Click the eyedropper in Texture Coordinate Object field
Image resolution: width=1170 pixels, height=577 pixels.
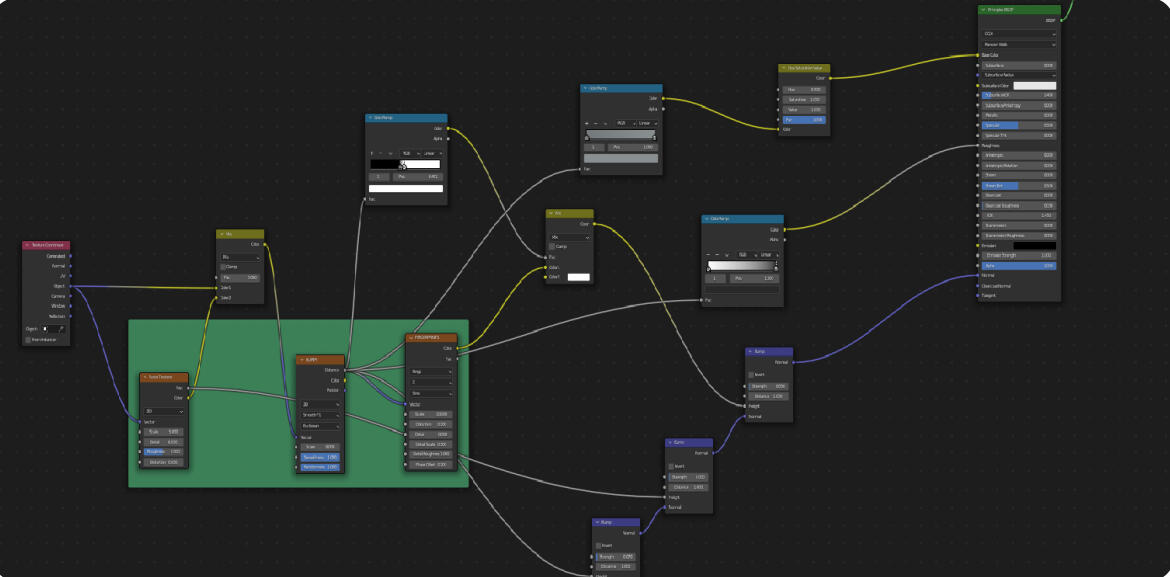[60, 329]
